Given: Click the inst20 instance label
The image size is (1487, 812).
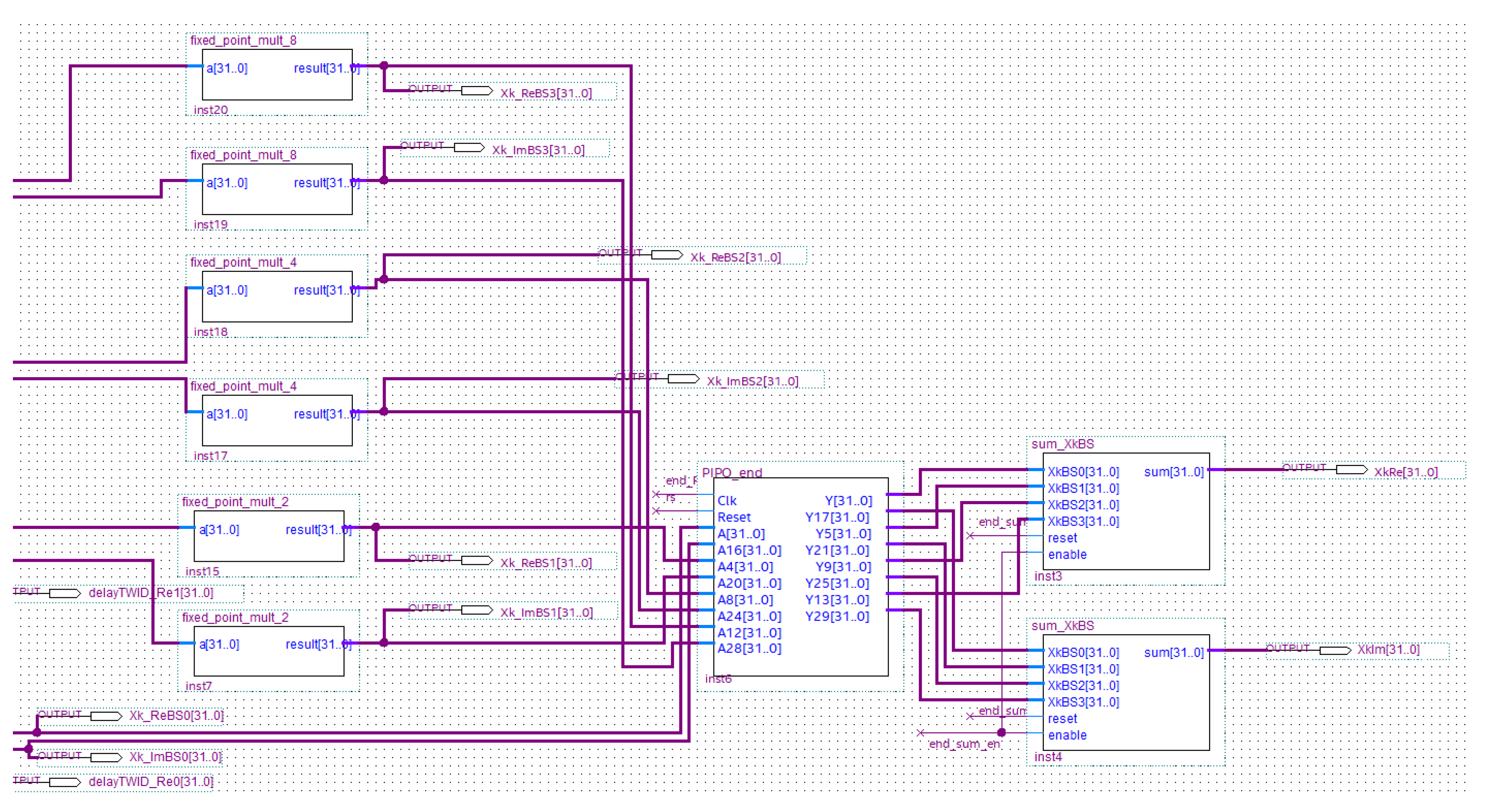Looking at the screenshot, I should point(211,110).
